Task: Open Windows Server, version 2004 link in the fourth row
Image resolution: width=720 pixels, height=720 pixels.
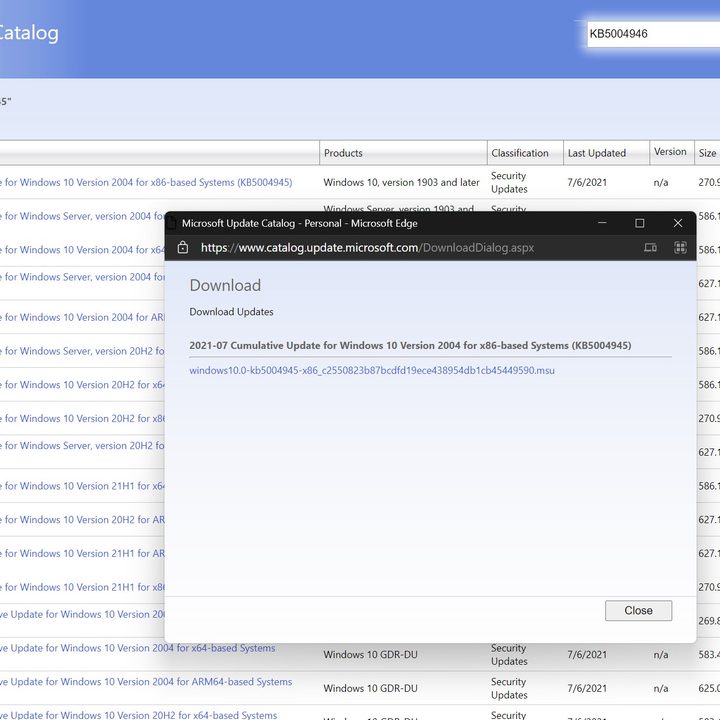Action: (83, 277)
